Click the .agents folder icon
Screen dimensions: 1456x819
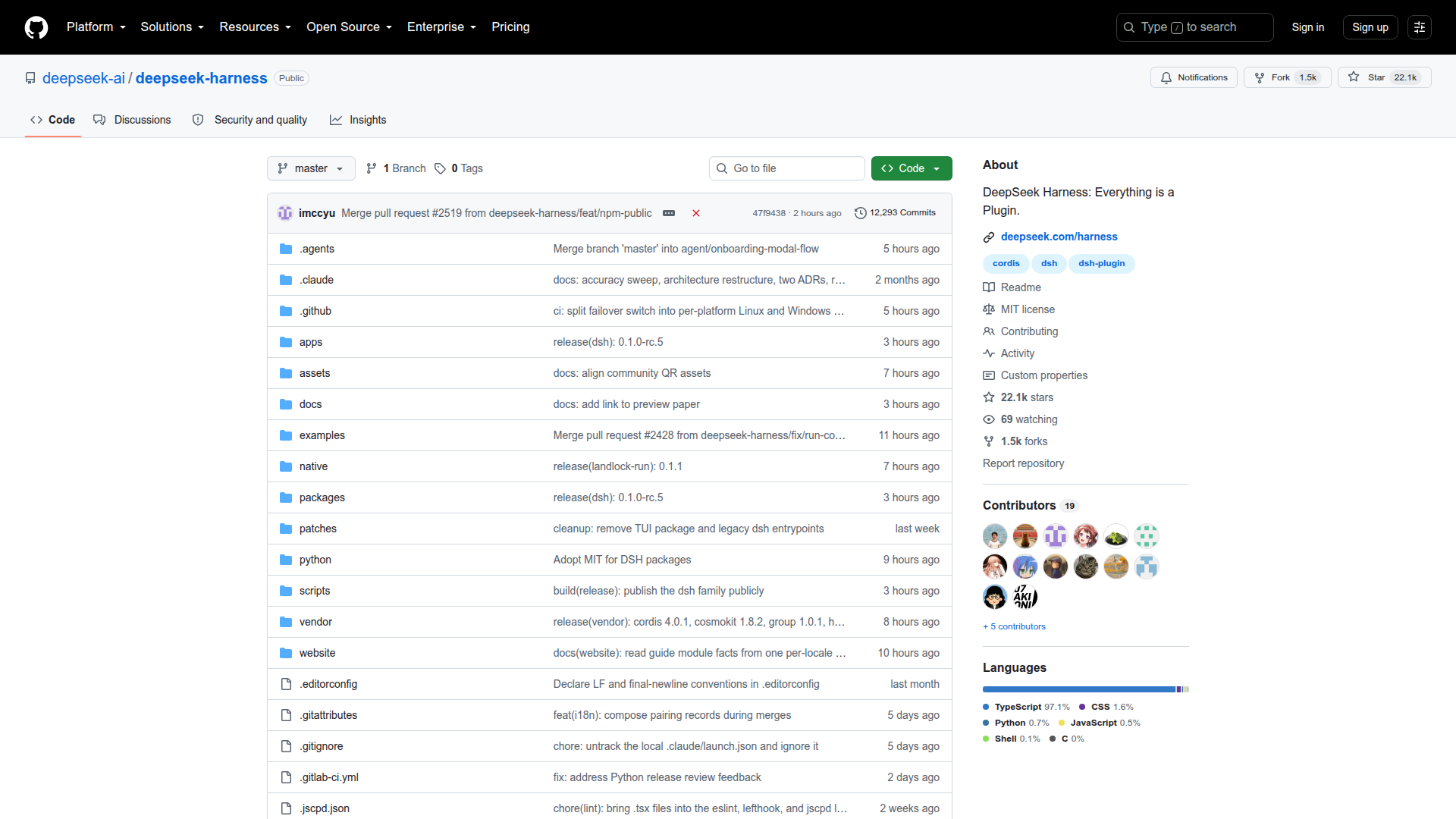(x=286, y=249)
